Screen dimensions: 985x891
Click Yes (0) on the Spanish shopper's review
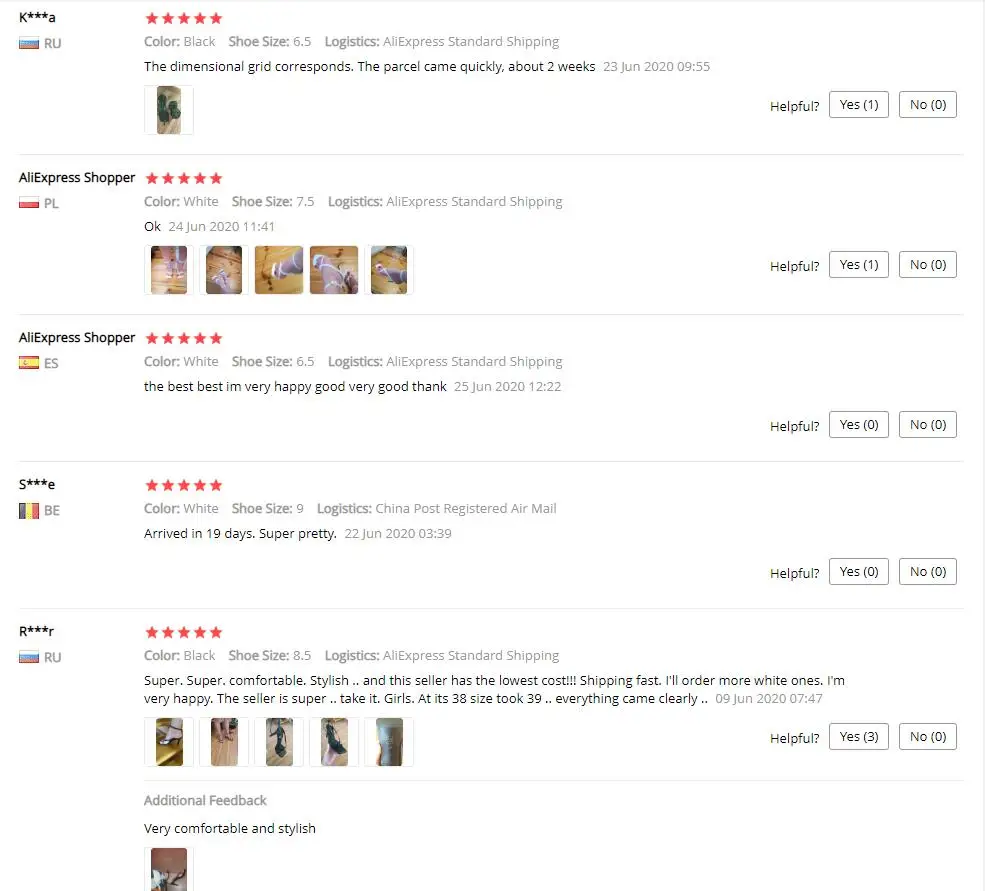coord(858,425)
